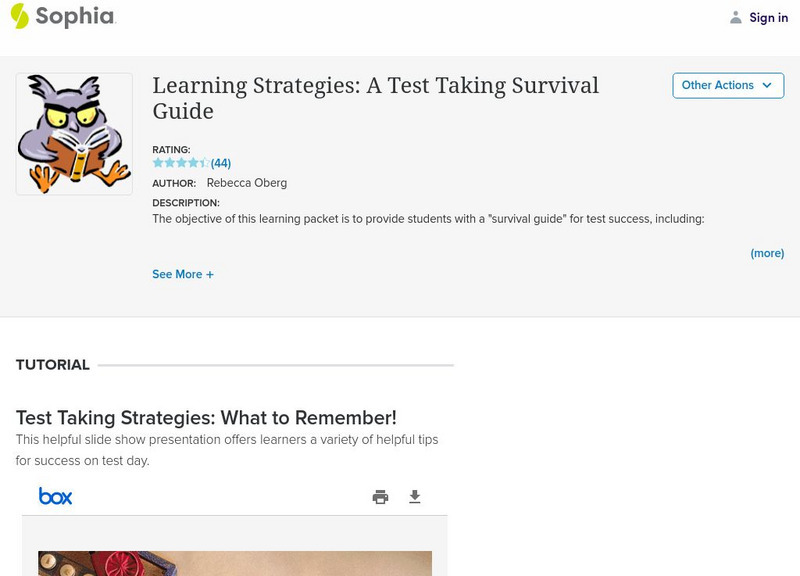
Task: Download the Box presentation file
Action: click(415, 497)
